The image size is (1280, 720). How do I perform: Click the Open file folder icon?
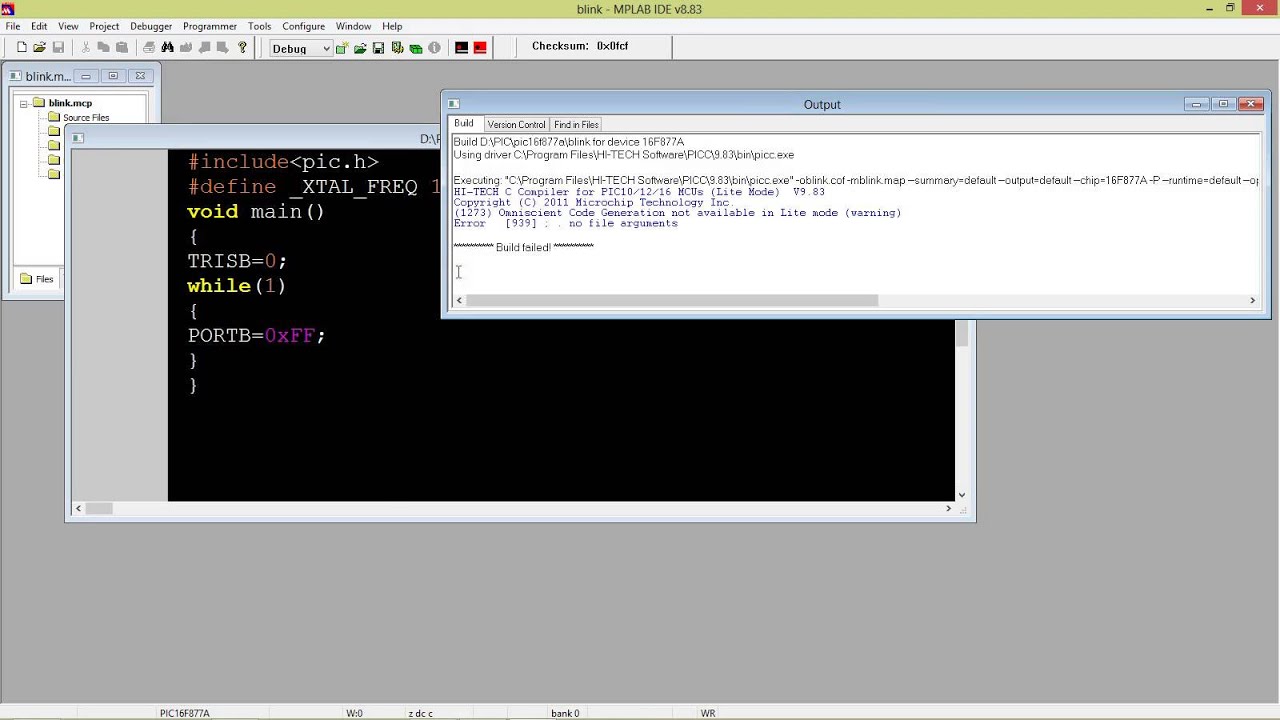[39, 47]
